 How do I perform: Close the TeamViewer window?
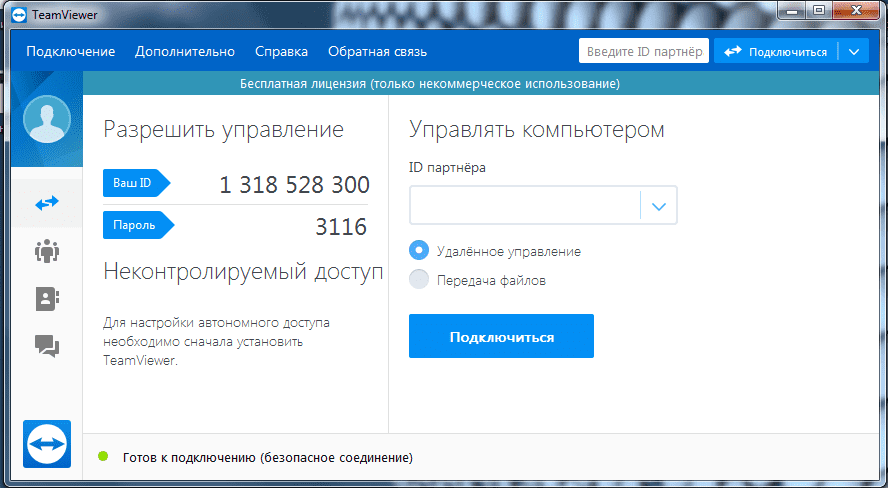[x=855, y=10]
